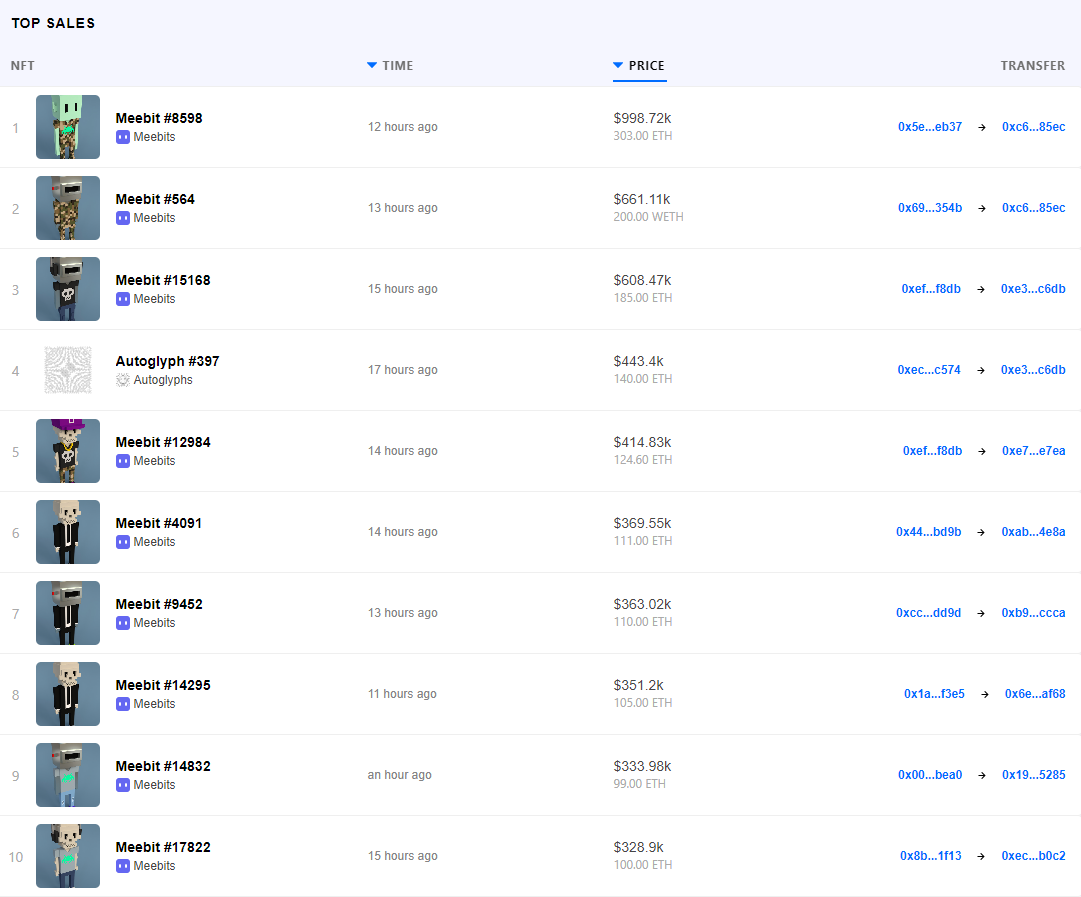
Task: Open the Autoglyph #397 title link
Action: (x=167, y=361)
